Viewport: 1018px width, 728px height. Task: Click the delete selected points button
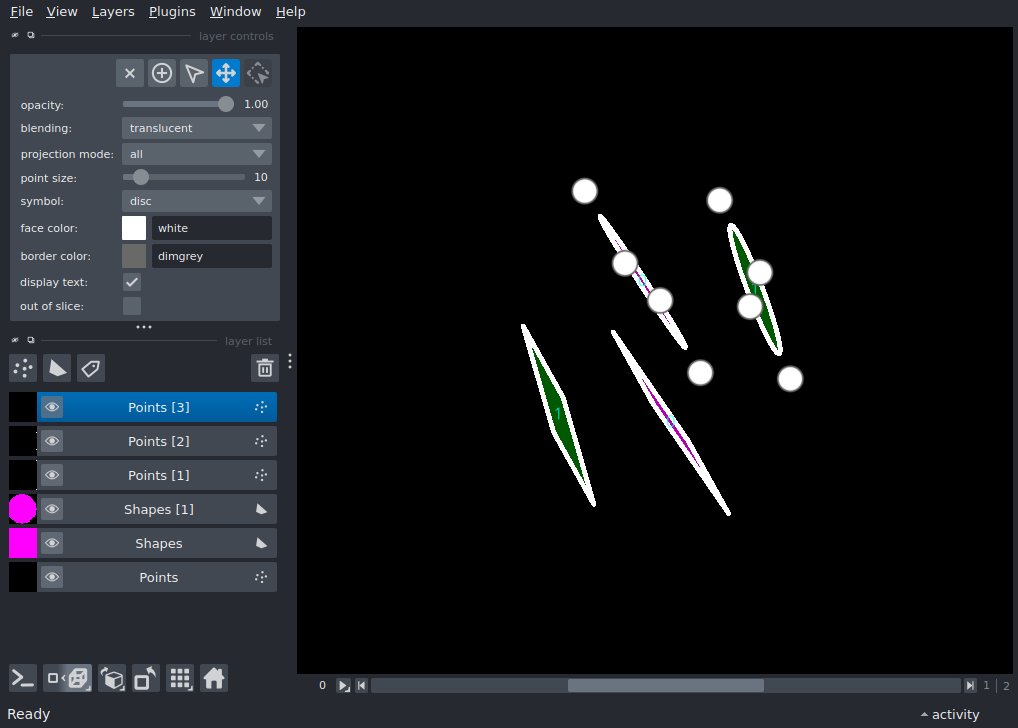coord(130,73)
